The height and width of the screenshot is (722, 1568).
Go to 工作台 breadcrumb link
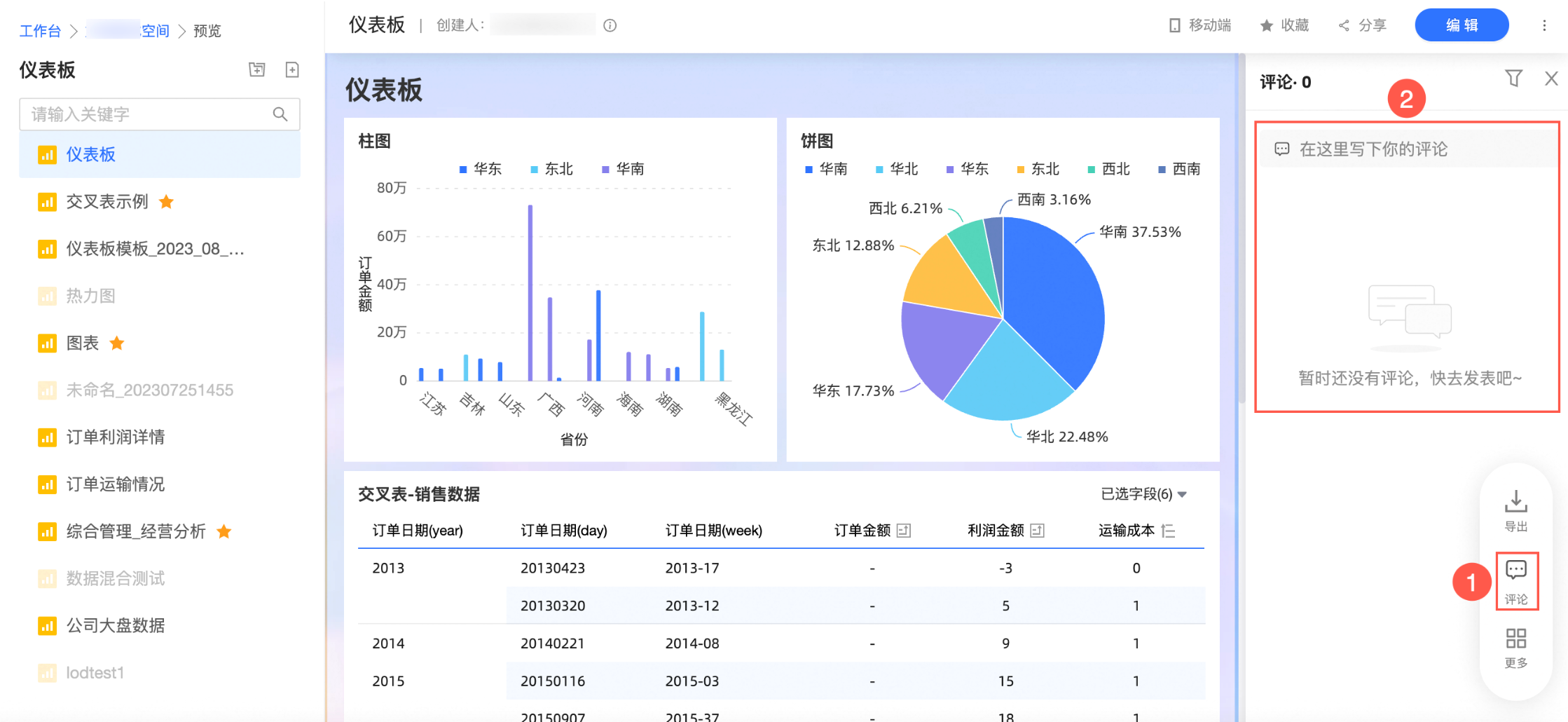[x=40, y=31]
